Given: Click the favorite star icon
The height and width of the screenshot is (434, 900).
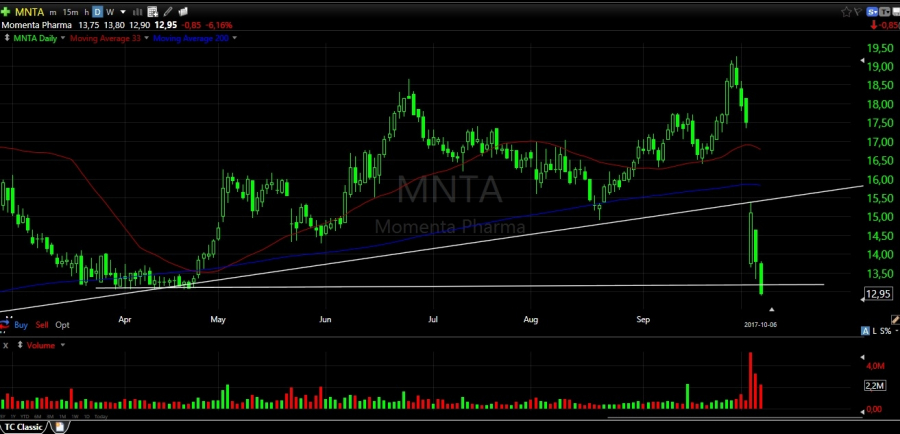Looking at the screenshot, I should [x=846, y=11].
